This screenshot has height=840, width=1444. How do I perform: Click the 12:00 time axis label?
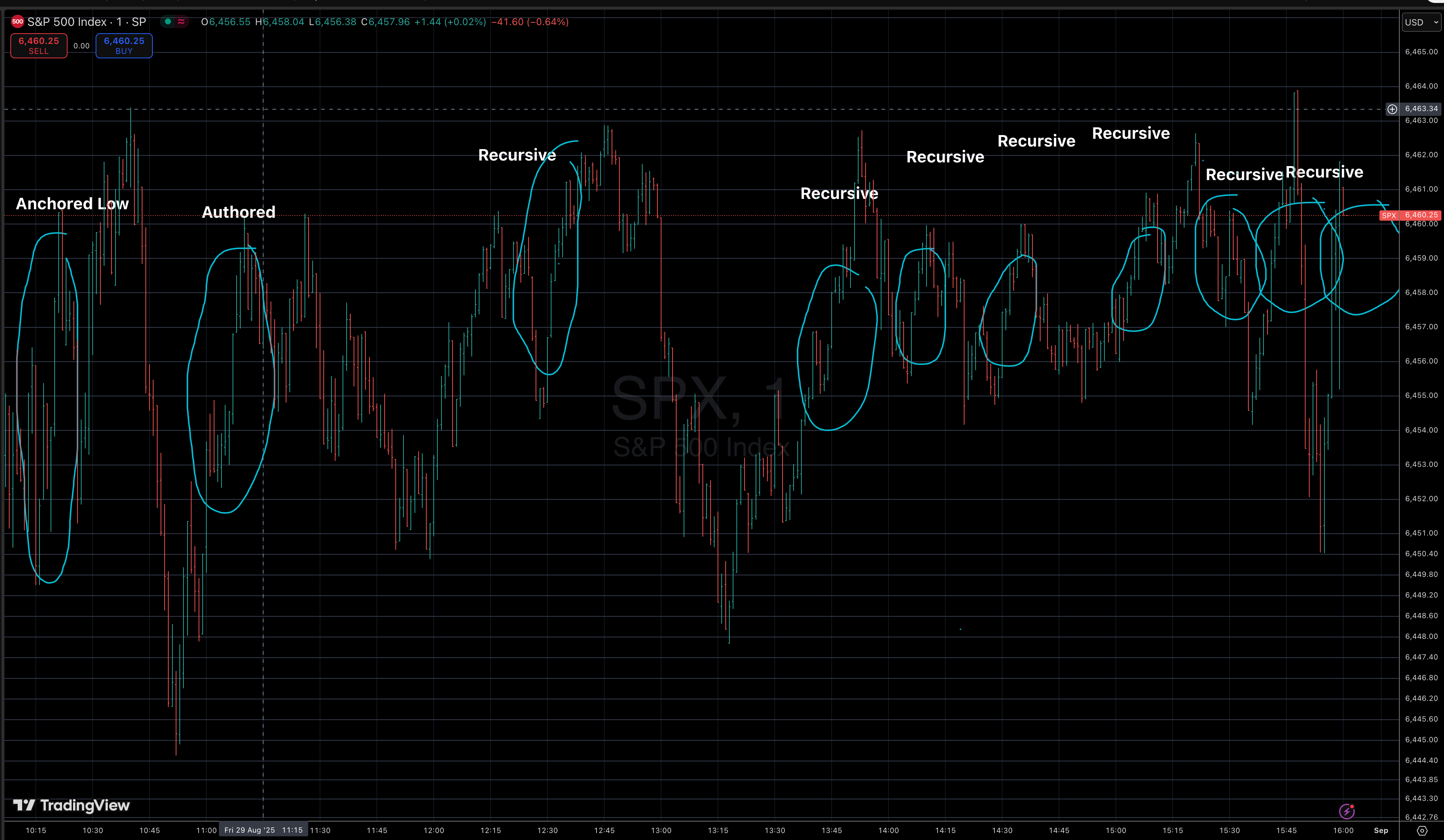tap(434, 830)
